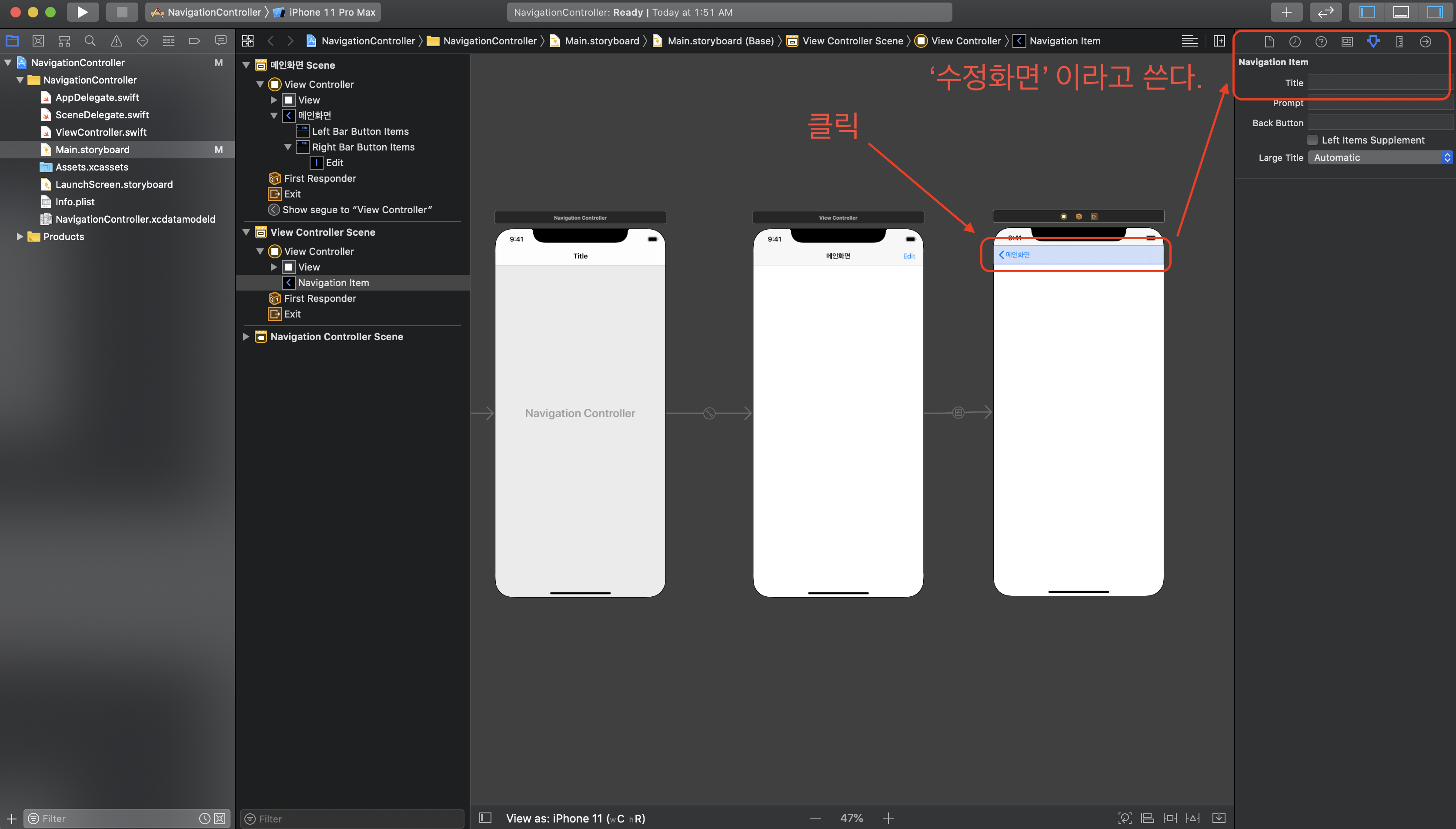The width and height of the screenshot is (1456, 829).
Task: Open the Identity inspector icon
Action: tap(1347, 42)
